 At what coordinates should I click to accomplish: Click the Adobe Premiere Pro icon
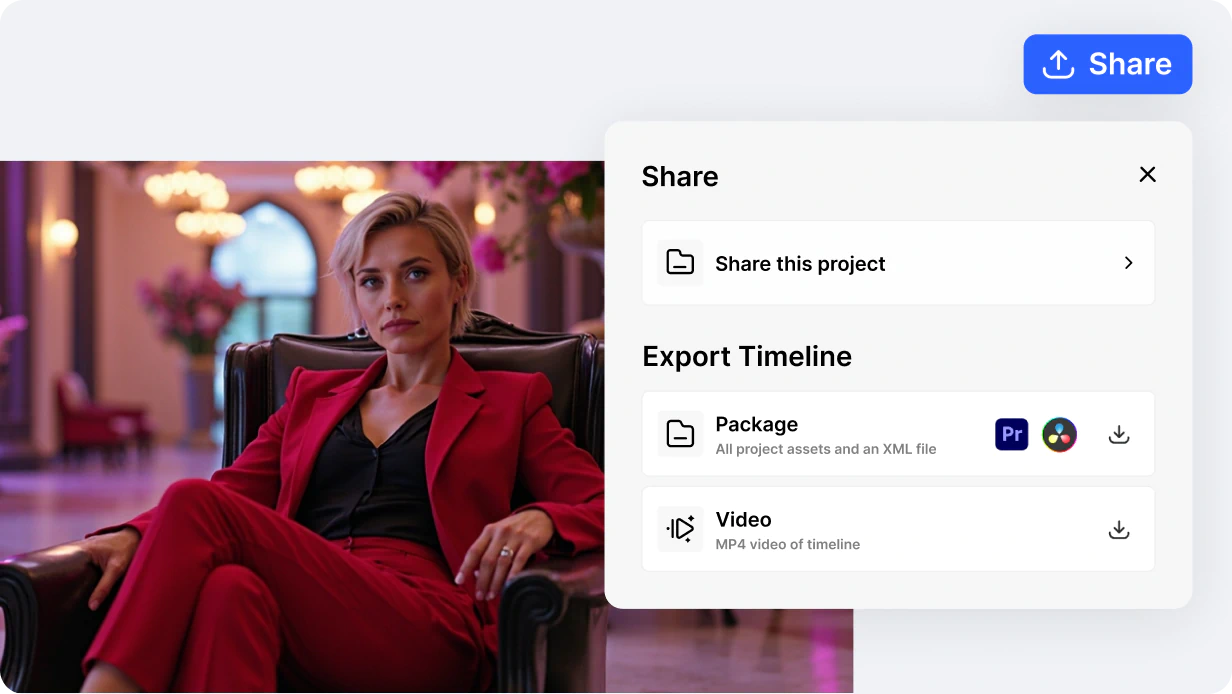point(1012,434)
